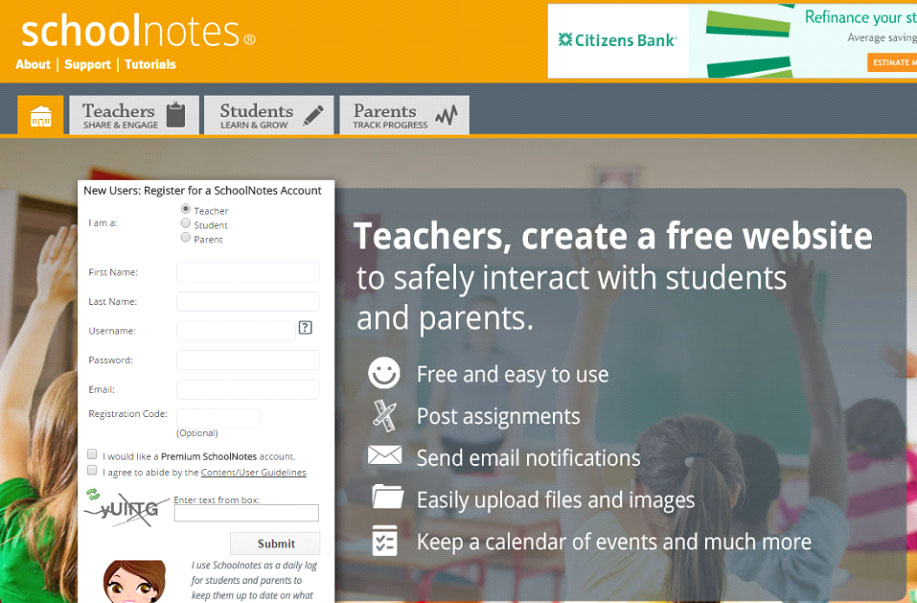
Task: Open the Students Learn & Grow tab
Action: (x=269, y=115)
